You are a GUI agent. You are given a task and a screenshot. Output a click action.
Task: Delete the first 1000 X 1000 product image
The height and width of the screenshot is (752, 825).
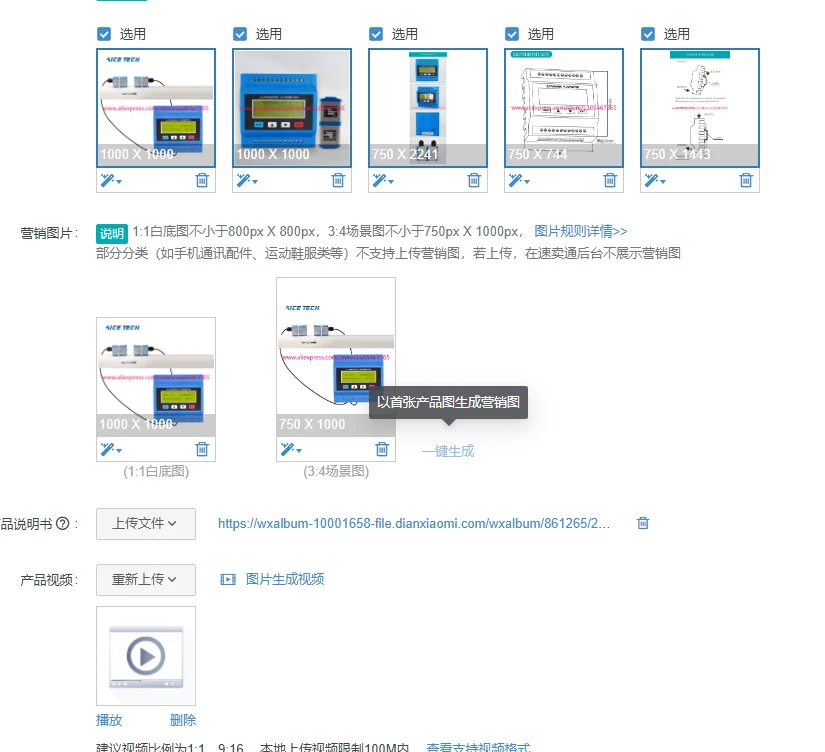click(202, 181)
